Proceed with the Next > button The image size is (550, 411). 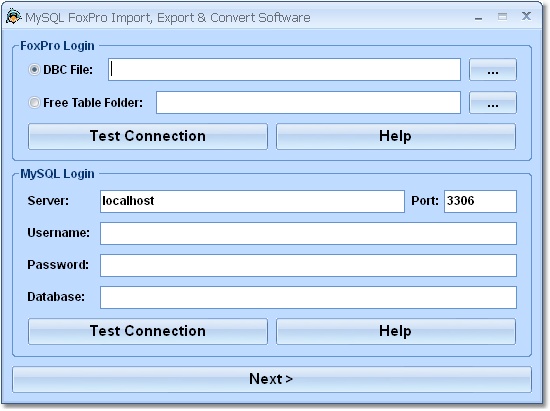[272, 379]
